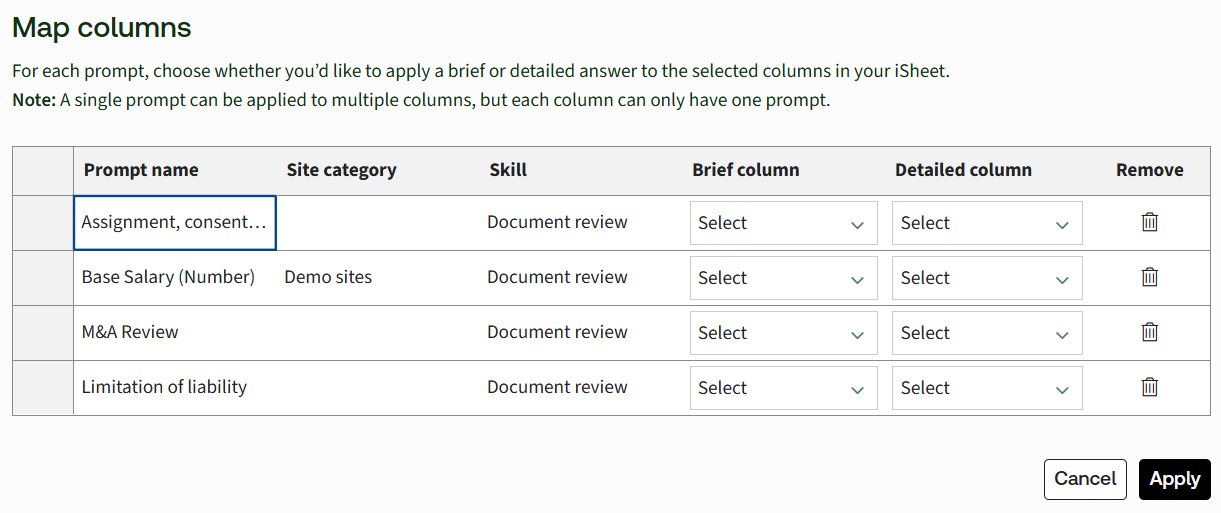Select the Assignment, consent prompt name cell
1221x513 pixels.
[174, 222]
